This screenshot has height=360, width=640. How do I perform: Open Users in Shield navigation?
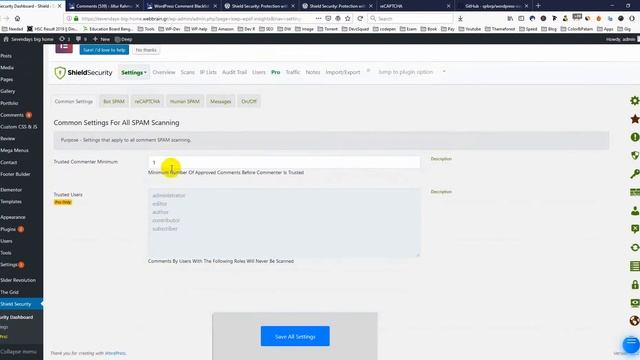click(x=259, y=72)
